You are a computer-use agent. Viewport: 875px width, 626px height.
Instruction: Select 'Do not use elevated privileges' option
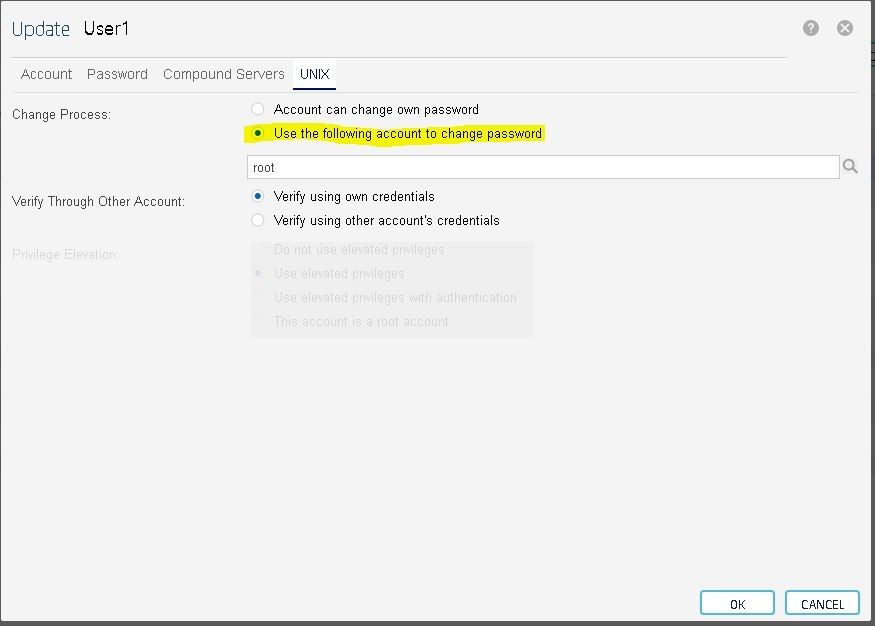259,249
